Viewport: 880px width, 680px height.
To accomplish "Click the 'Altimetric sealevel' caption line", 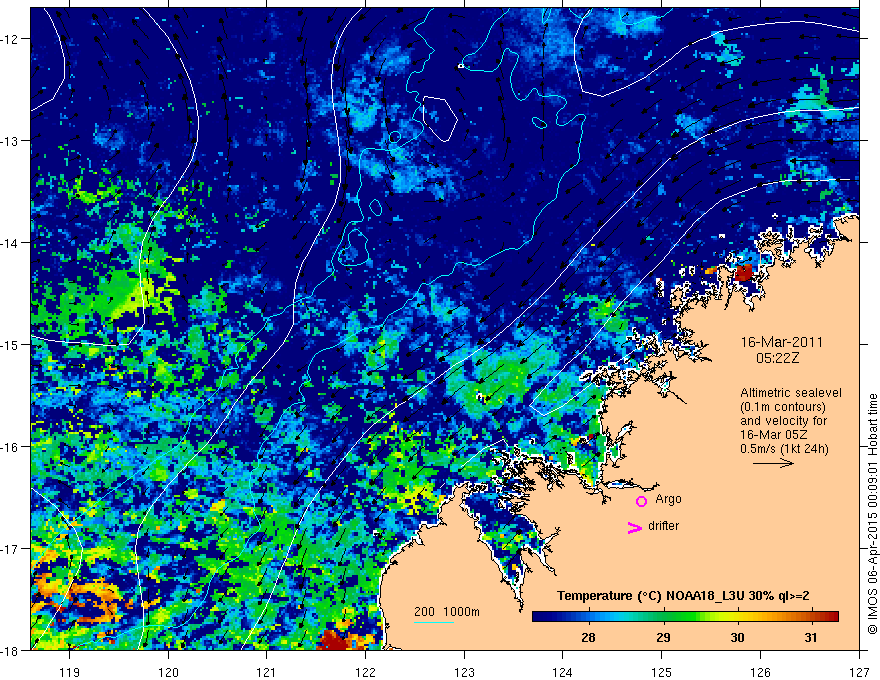I will [x=791, y=393].
